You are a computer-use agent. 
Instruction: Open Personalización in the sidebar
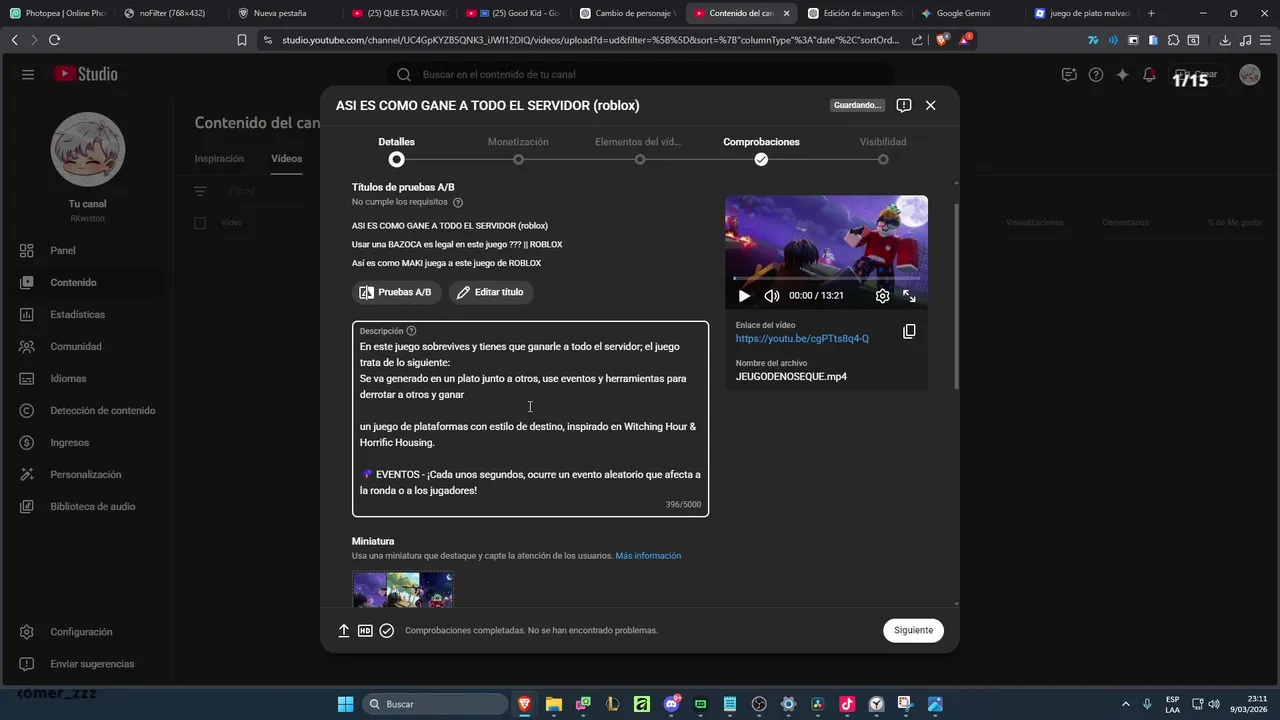pos(88,474)
